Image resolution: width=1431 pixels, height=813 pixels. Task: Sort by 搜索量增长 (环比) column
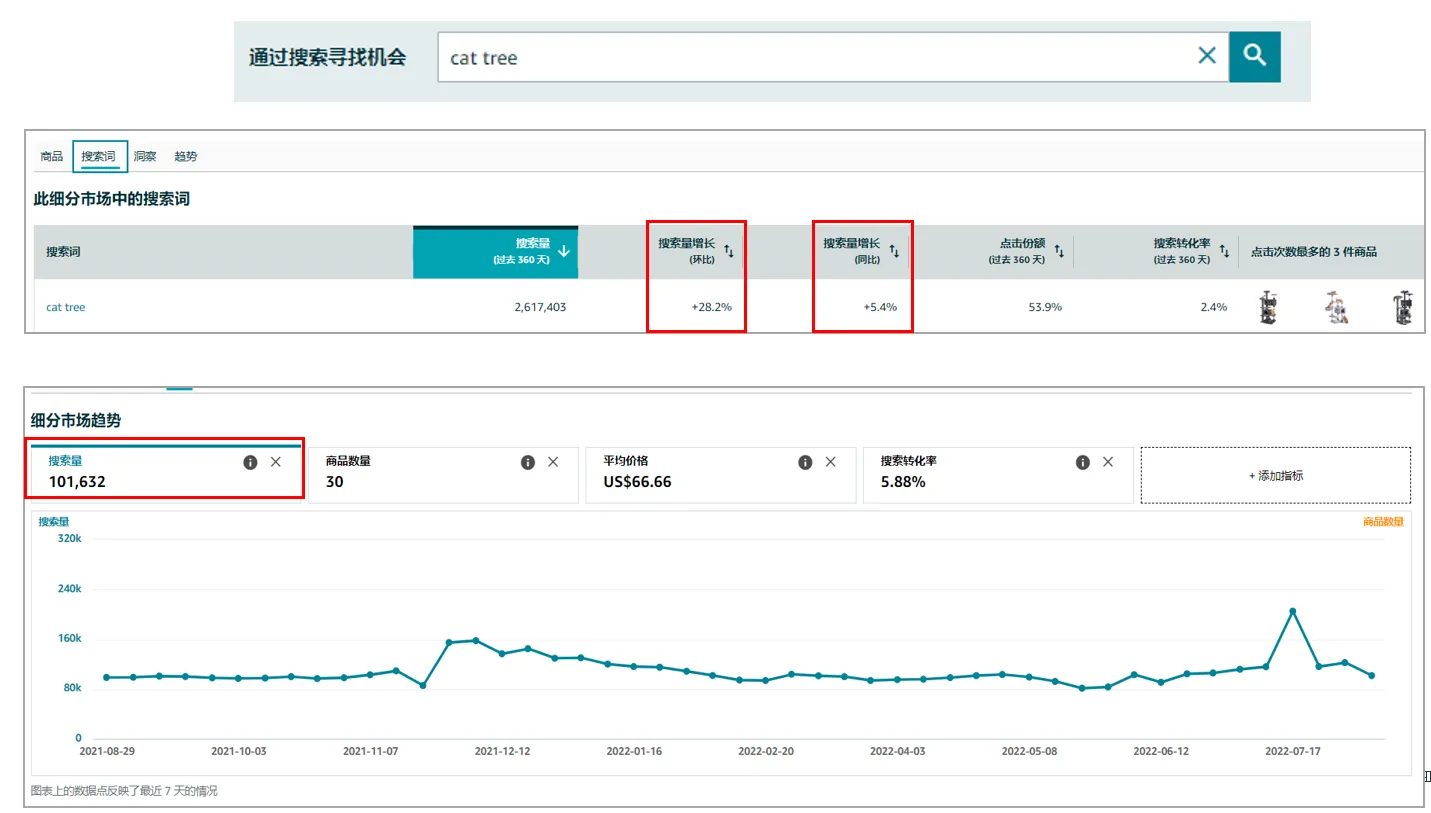(x=729, y=251)
